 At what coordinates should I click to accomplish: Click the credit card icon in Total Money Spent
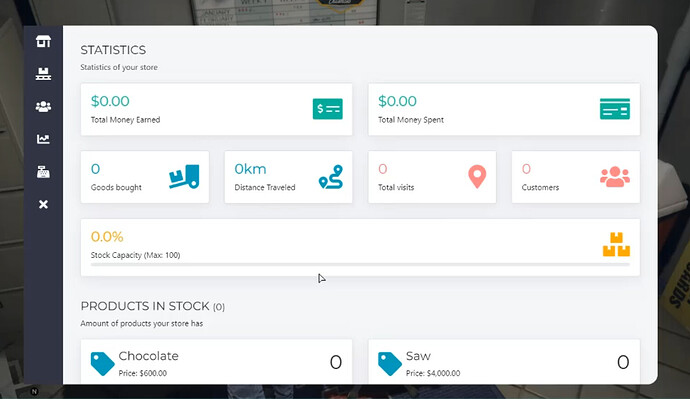click(615, 109)
